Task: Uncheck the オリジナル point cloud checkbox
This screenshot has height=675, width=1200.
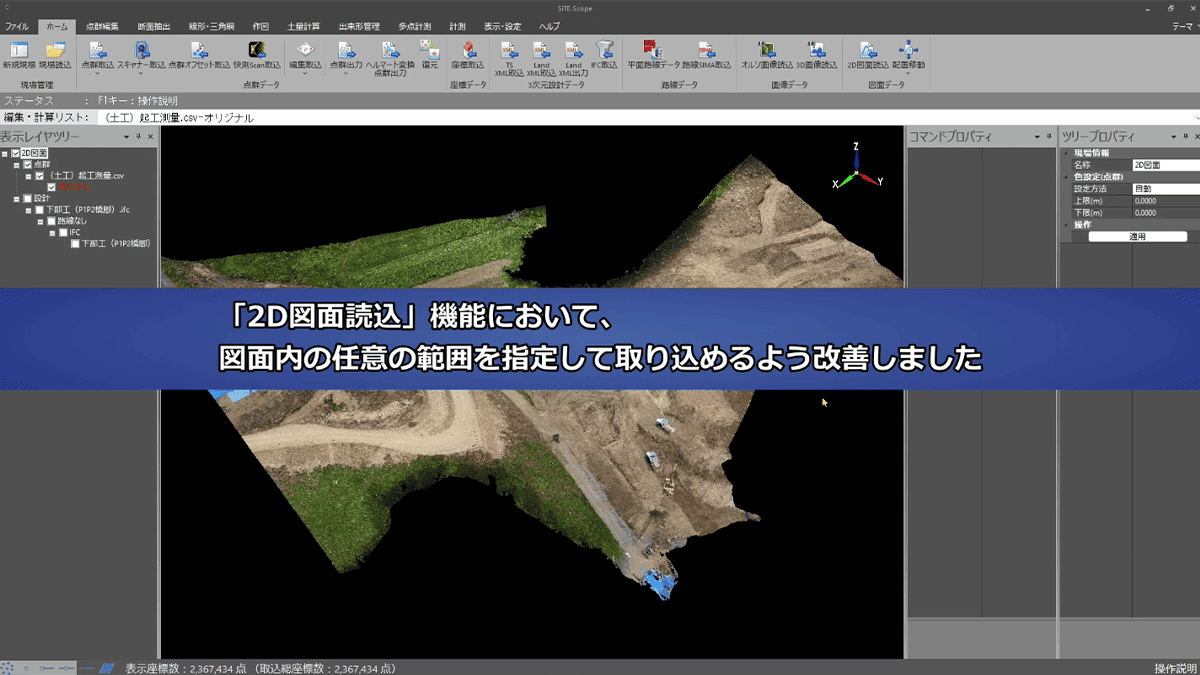Action: (x=51, y=186)
